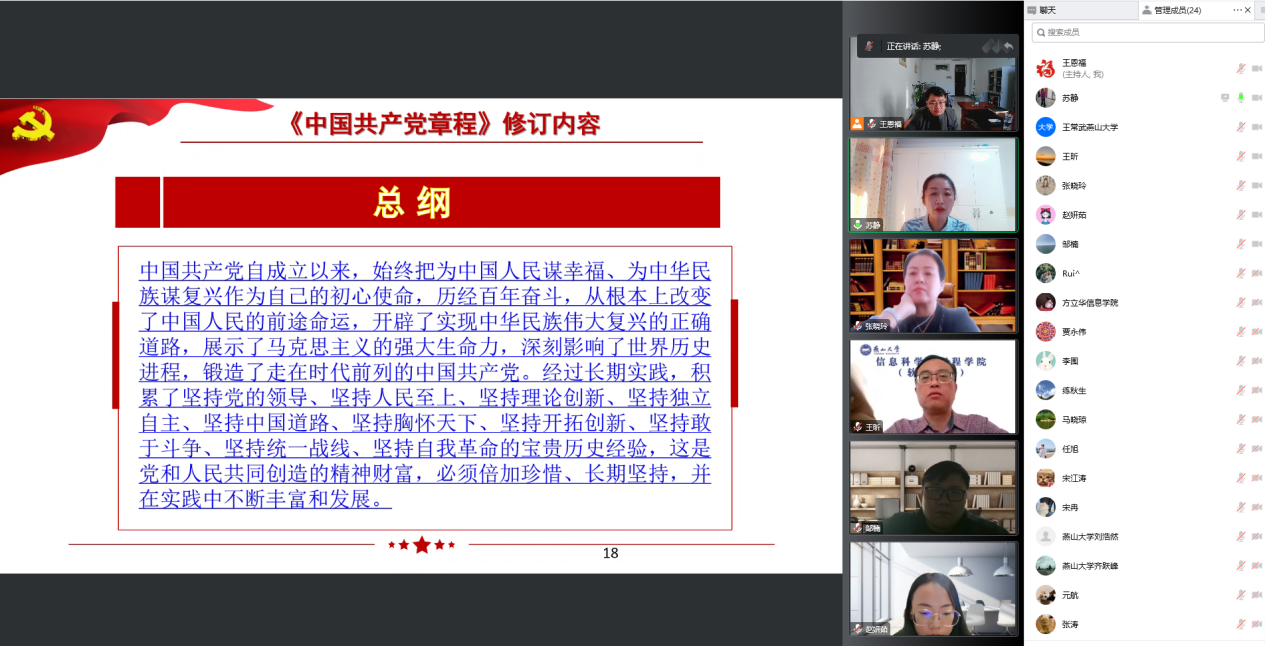Toggle 王恩福's muted microphone in member list
Screen dimensions: 1265x646
tap(1241, 69)
